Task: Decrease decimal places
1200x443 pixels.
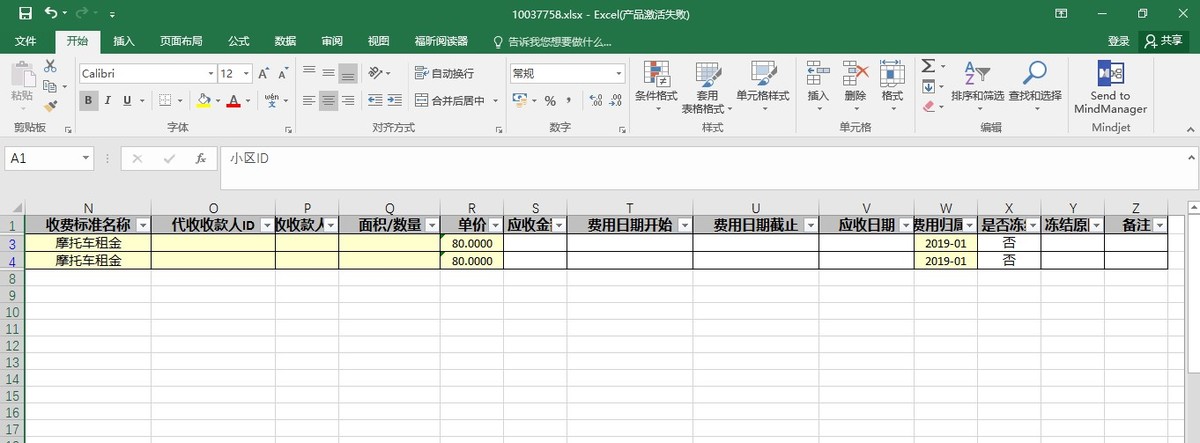Action: pyautogui.click(x=617, y=101)
